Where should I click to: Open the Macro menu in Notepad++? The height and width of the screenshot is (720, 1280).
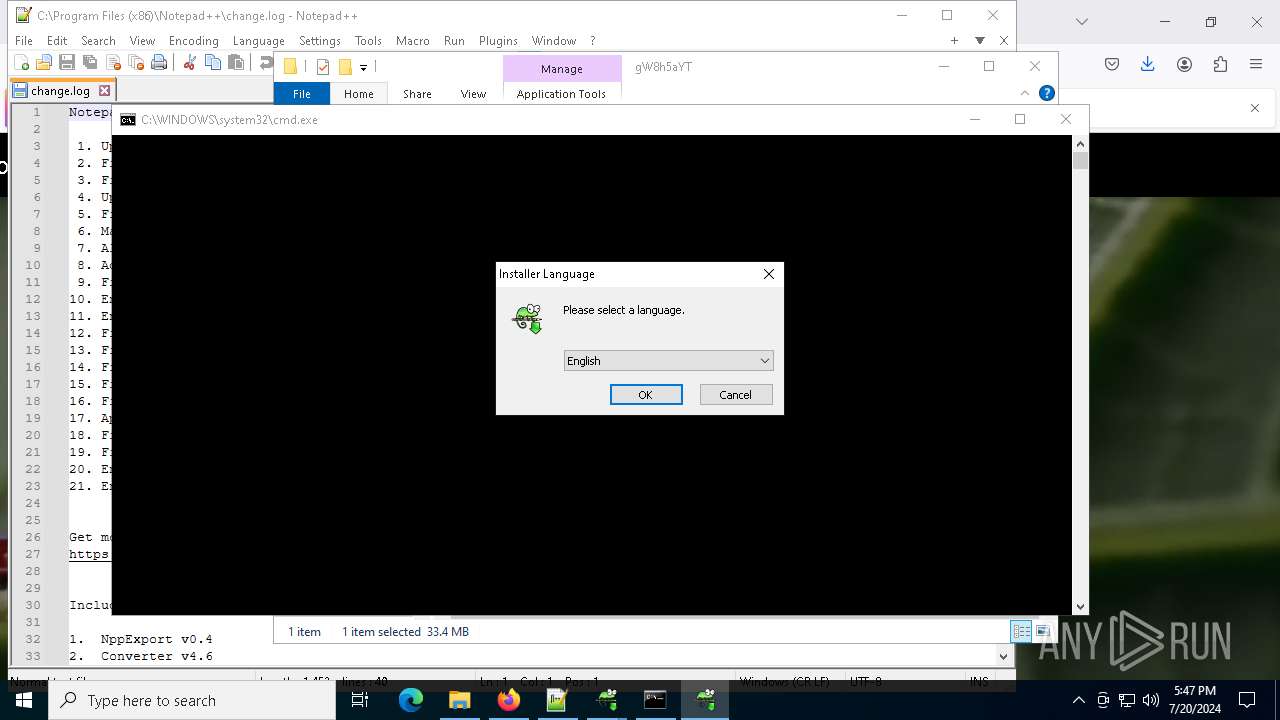[x=412, y=41]
